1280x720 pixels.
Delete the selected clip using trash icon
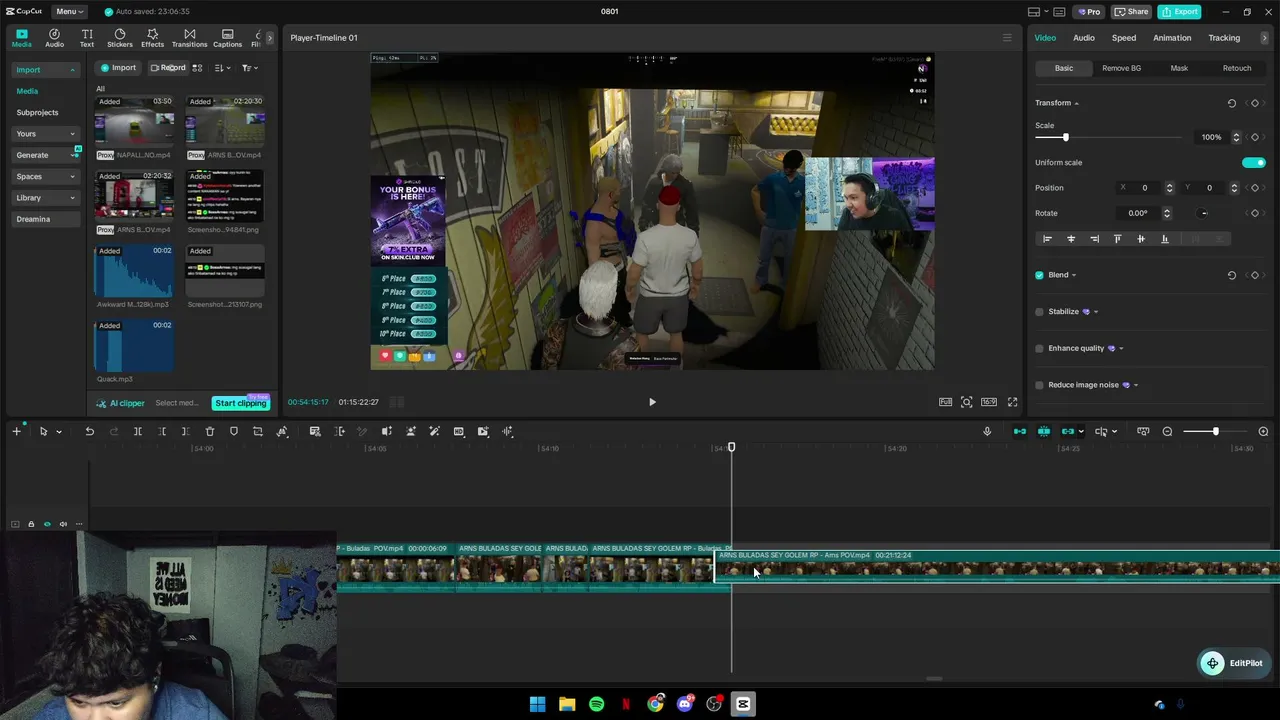point(210,431)
